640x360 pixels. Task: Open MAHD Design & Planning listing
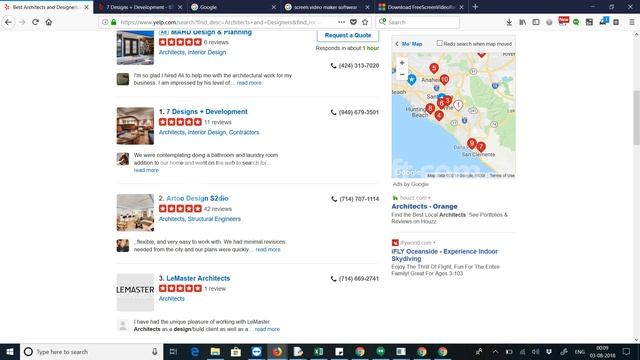211,32
